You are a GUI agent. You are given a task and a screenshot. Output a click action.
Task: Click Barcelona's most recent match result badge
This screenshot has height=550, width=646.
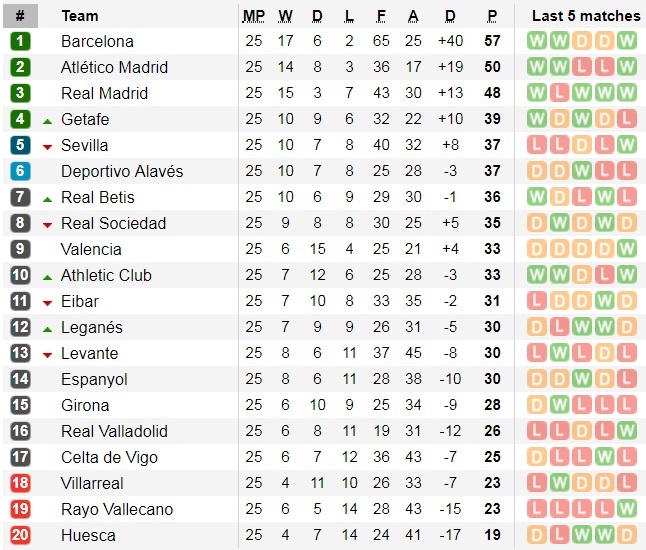click(x=627, y=41)
